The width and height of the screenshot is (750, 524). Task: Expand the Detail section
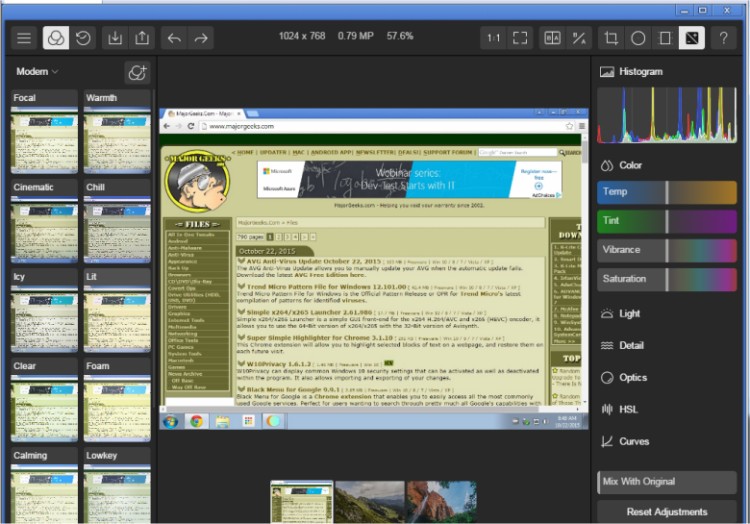622,346
